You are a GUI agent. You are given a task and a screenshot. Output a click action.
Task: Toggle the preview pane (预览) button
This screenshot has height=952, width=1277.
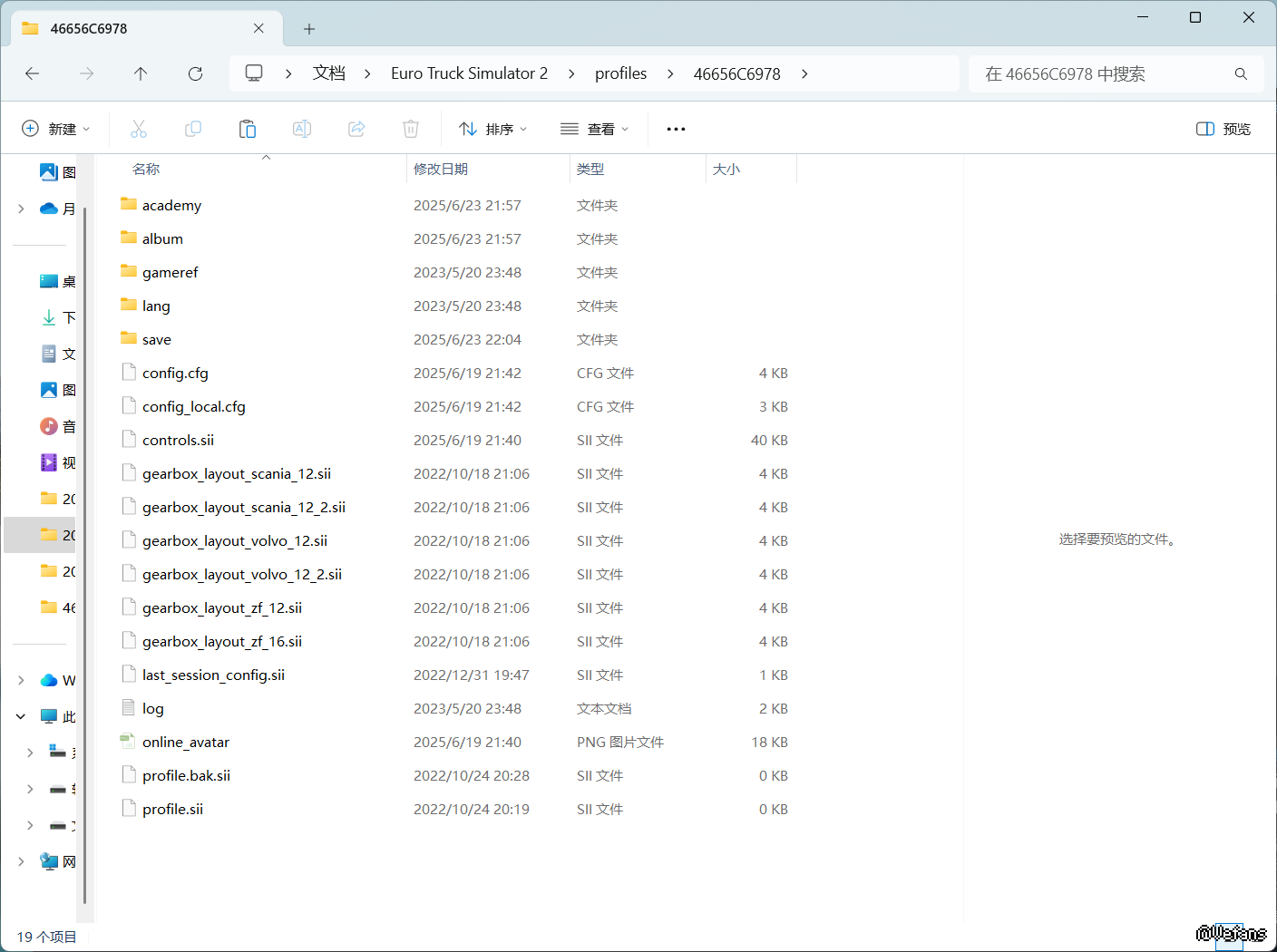1223,129
